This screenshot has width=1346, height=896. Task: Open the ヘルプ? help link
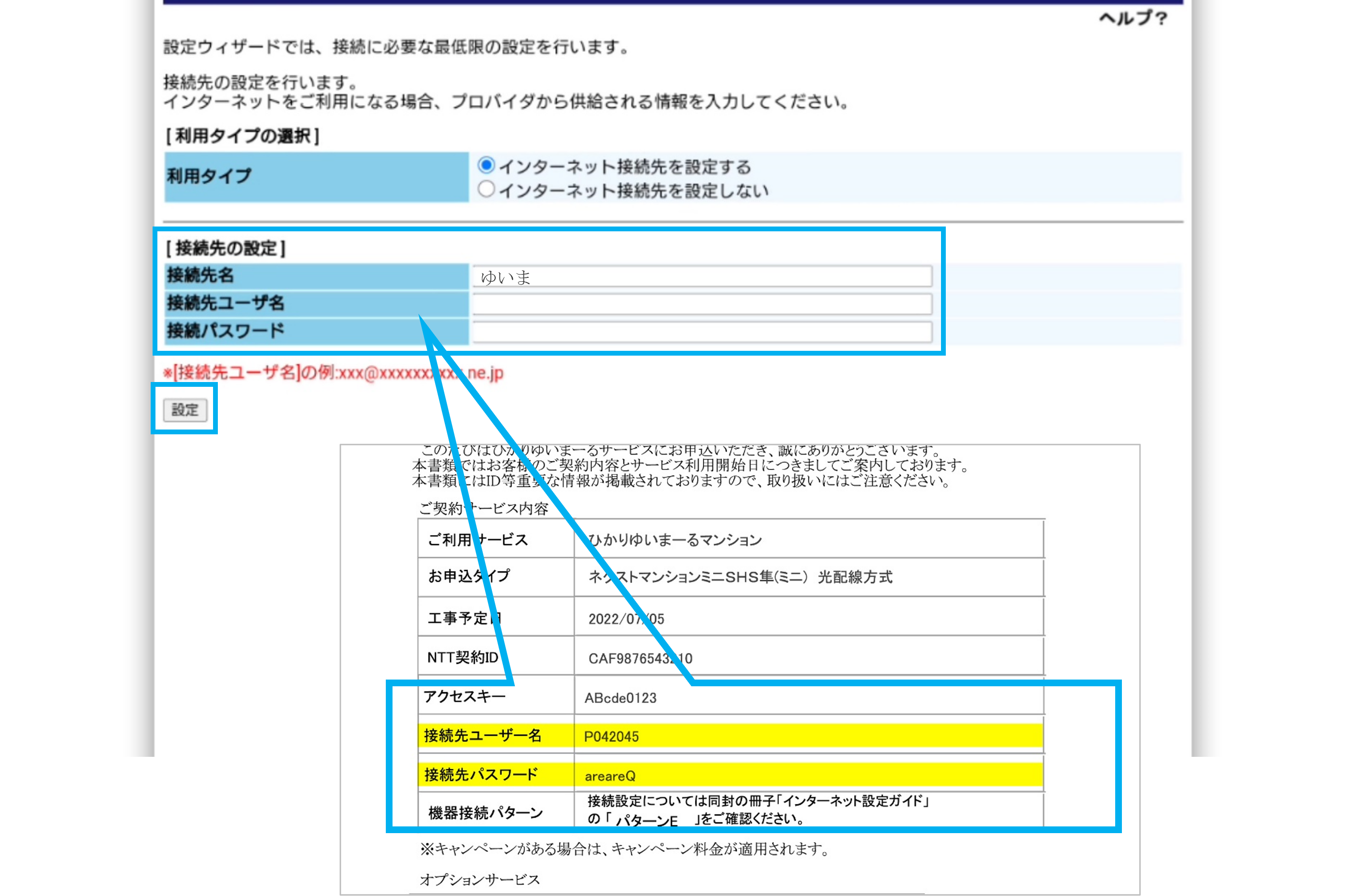[x=1133, y=18]
